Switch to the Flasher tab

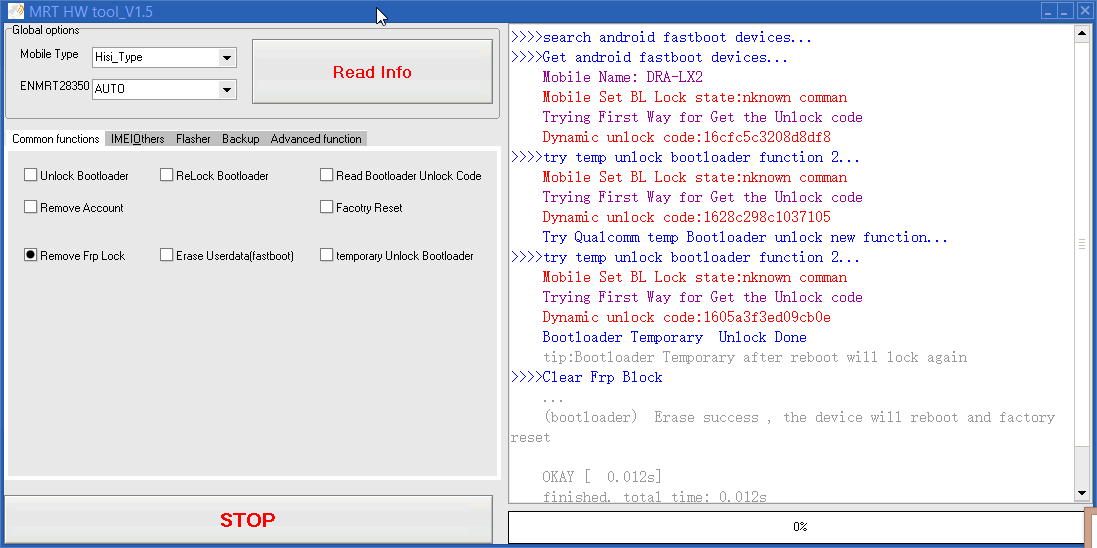click(x=193, y=139)
